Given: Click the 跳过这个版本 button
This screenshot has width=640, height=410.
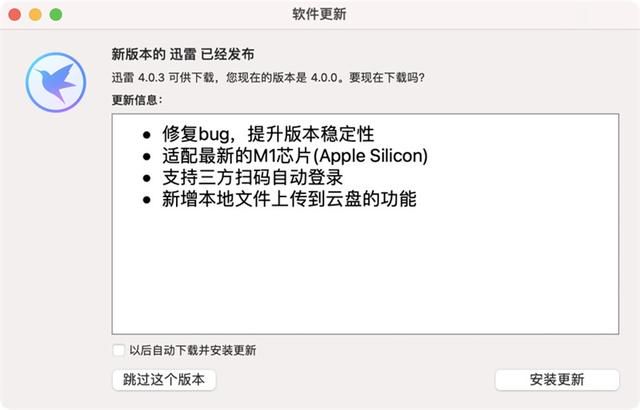Looking at the screenshot, I should click(164, 380).
